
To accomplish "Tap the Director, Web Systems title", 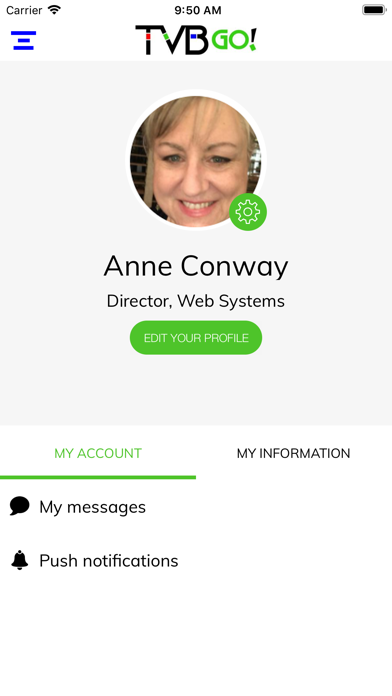I will point(196,301).
